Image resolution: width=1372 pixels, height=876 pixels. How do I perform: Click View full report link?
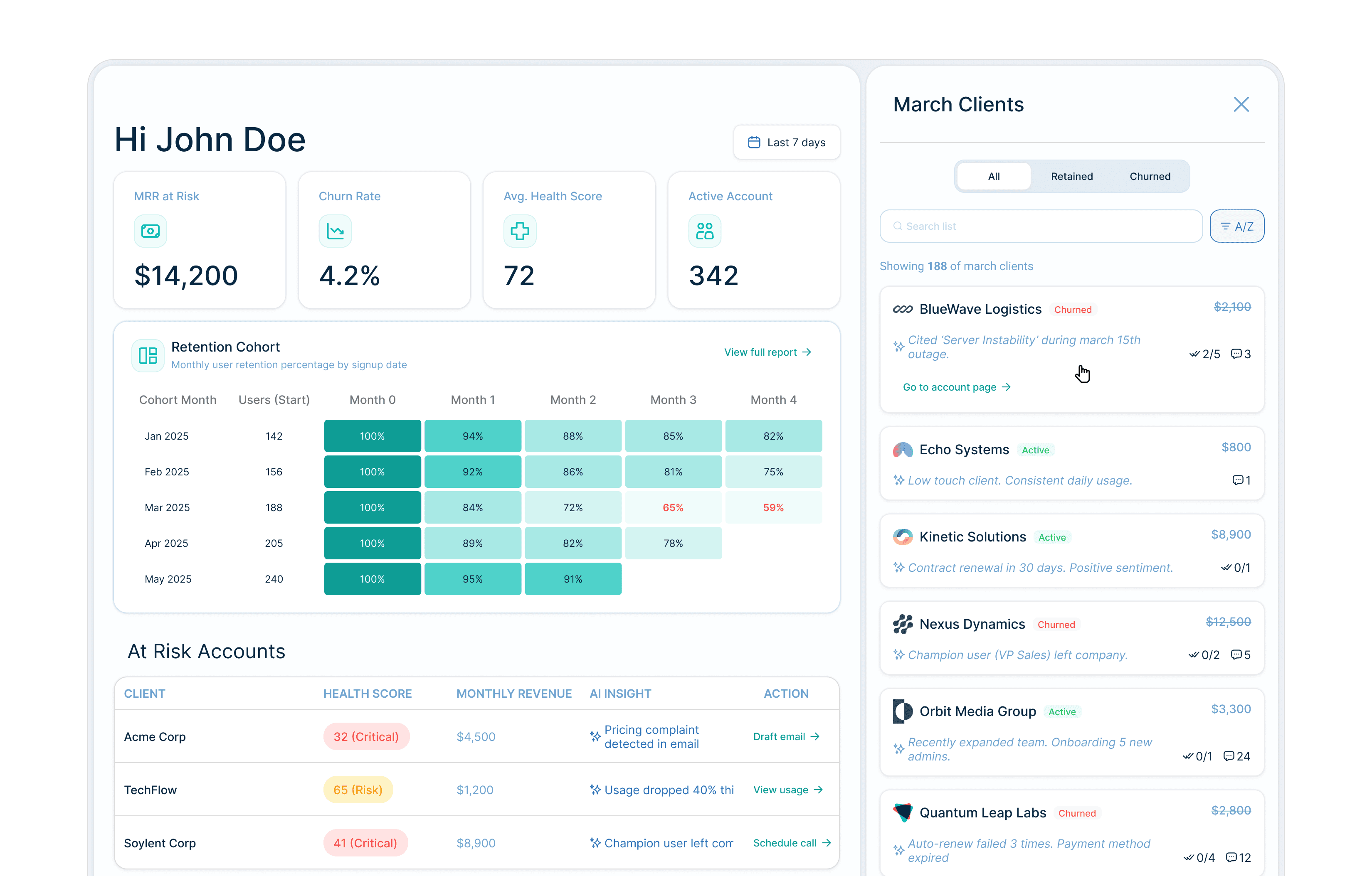click(767, 352)
